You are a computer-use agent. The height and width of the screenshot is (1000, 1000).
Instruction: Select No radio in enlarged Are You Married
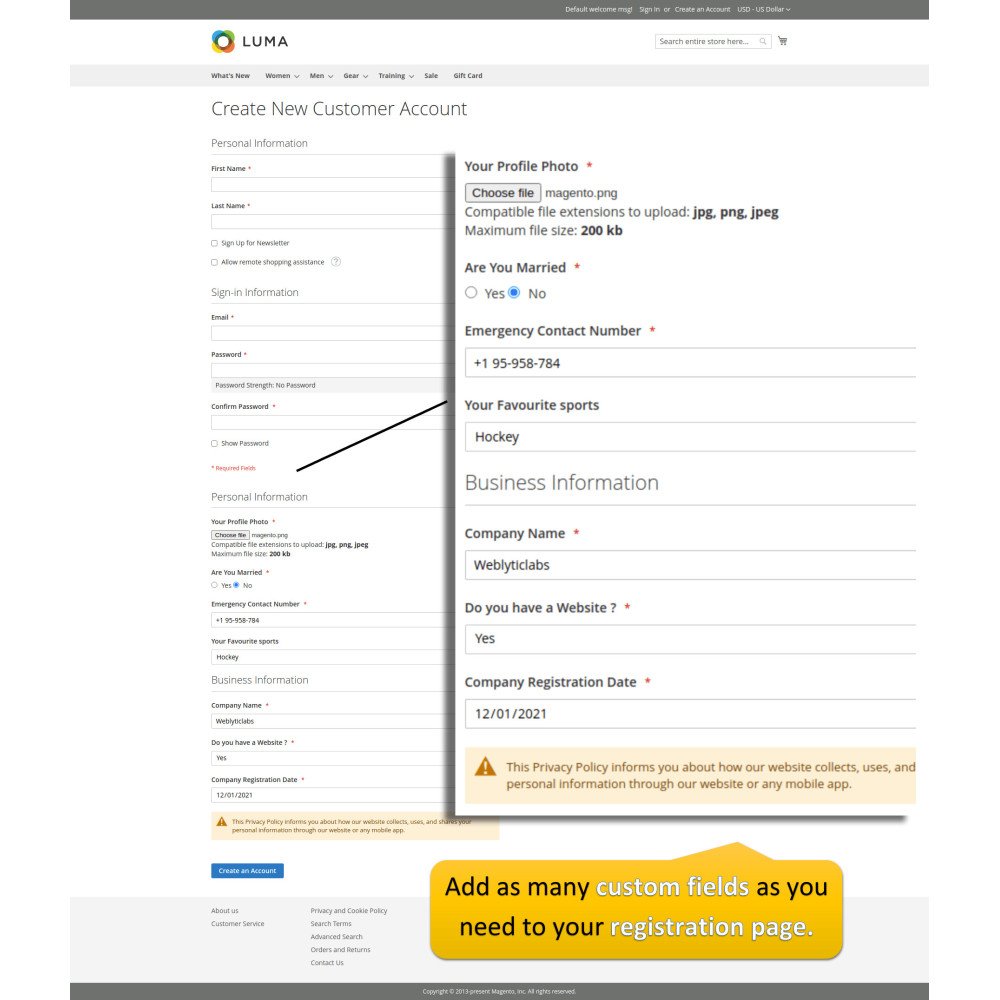[514, 292]
